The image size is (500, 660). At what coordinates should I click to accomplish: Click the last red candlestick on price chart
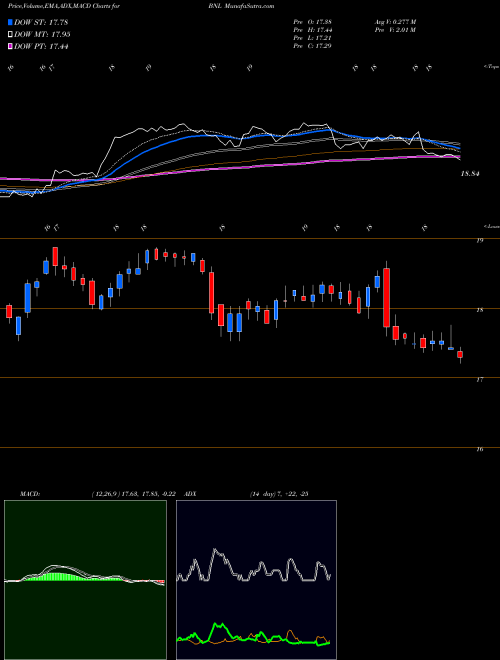pos(460,354)
